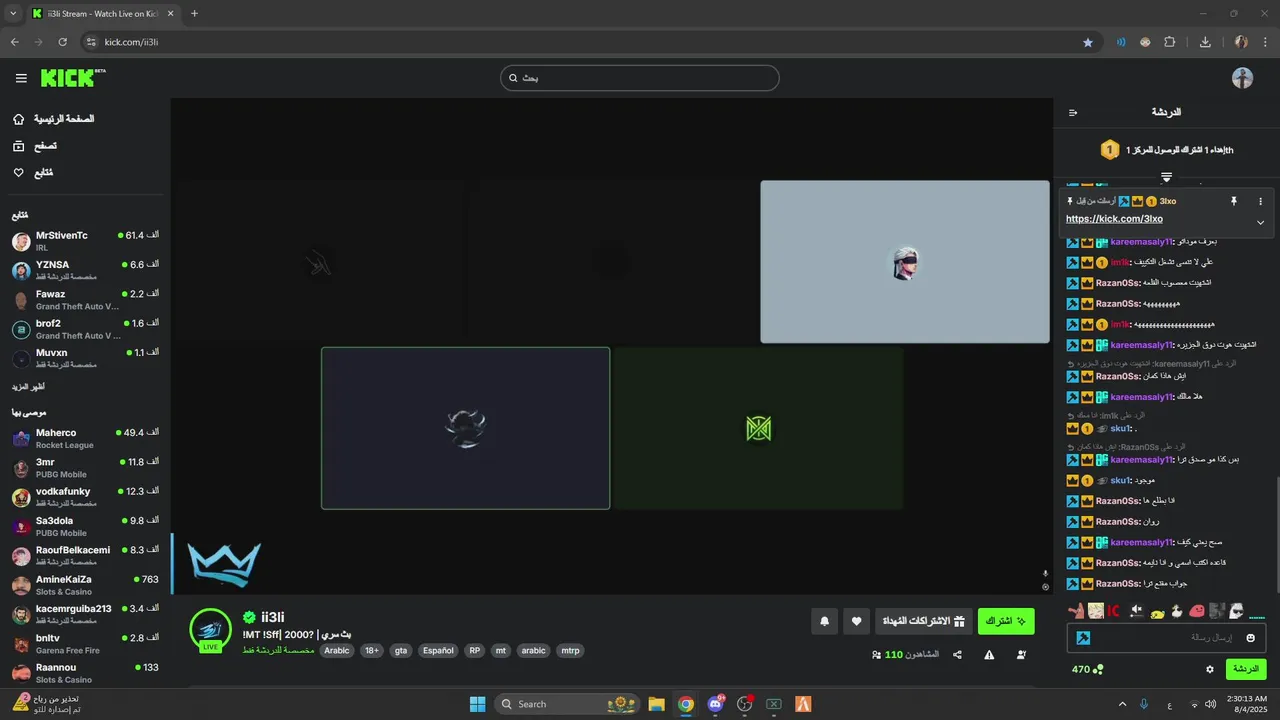Click the chat message input field
The width and height of the screenshot is (1280, 720).
pyautogui.click(x=1166, y=638)
